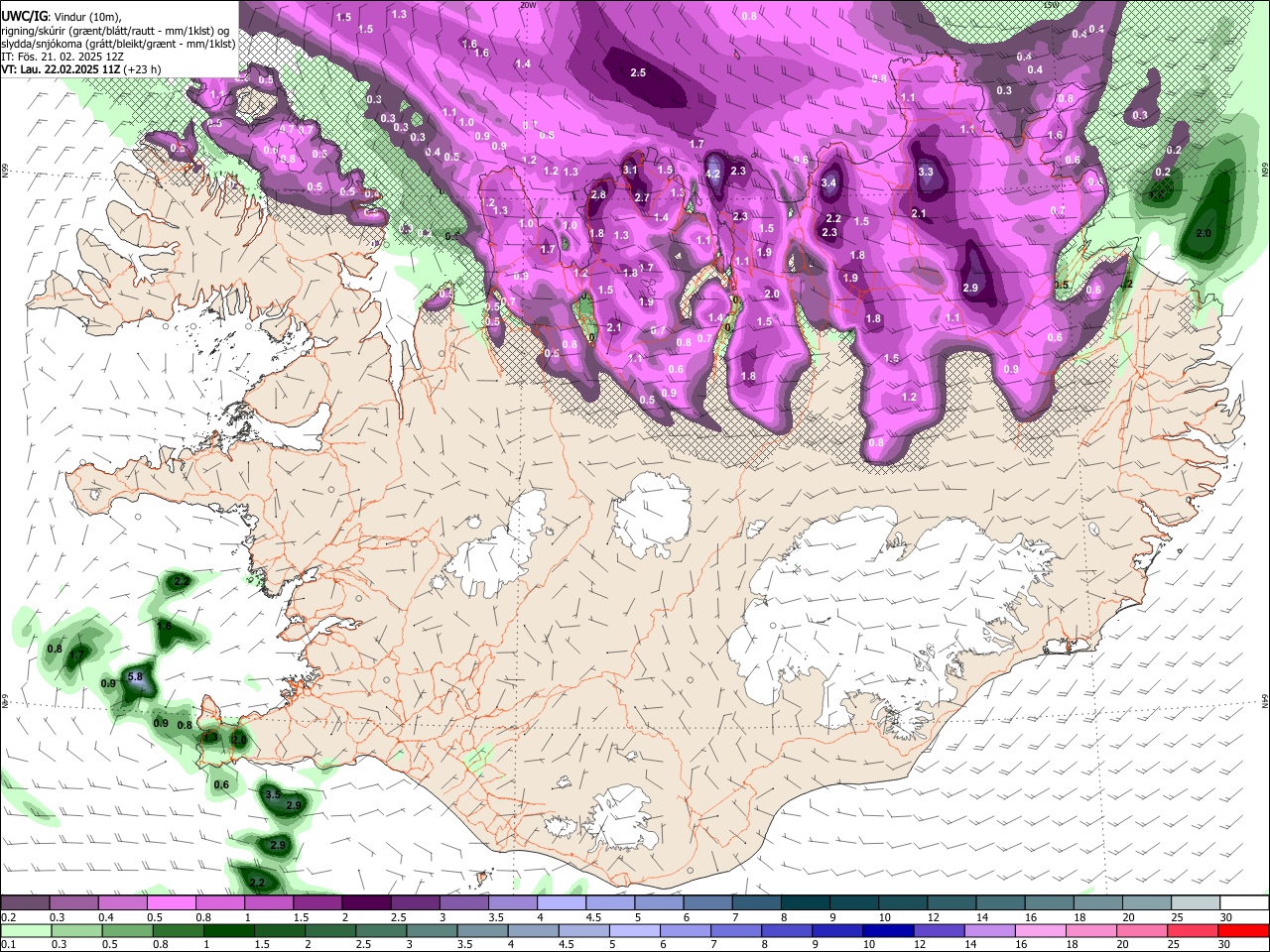Click the palest green swatch between 0.1 and 0.3

click(x=27, y=930)
